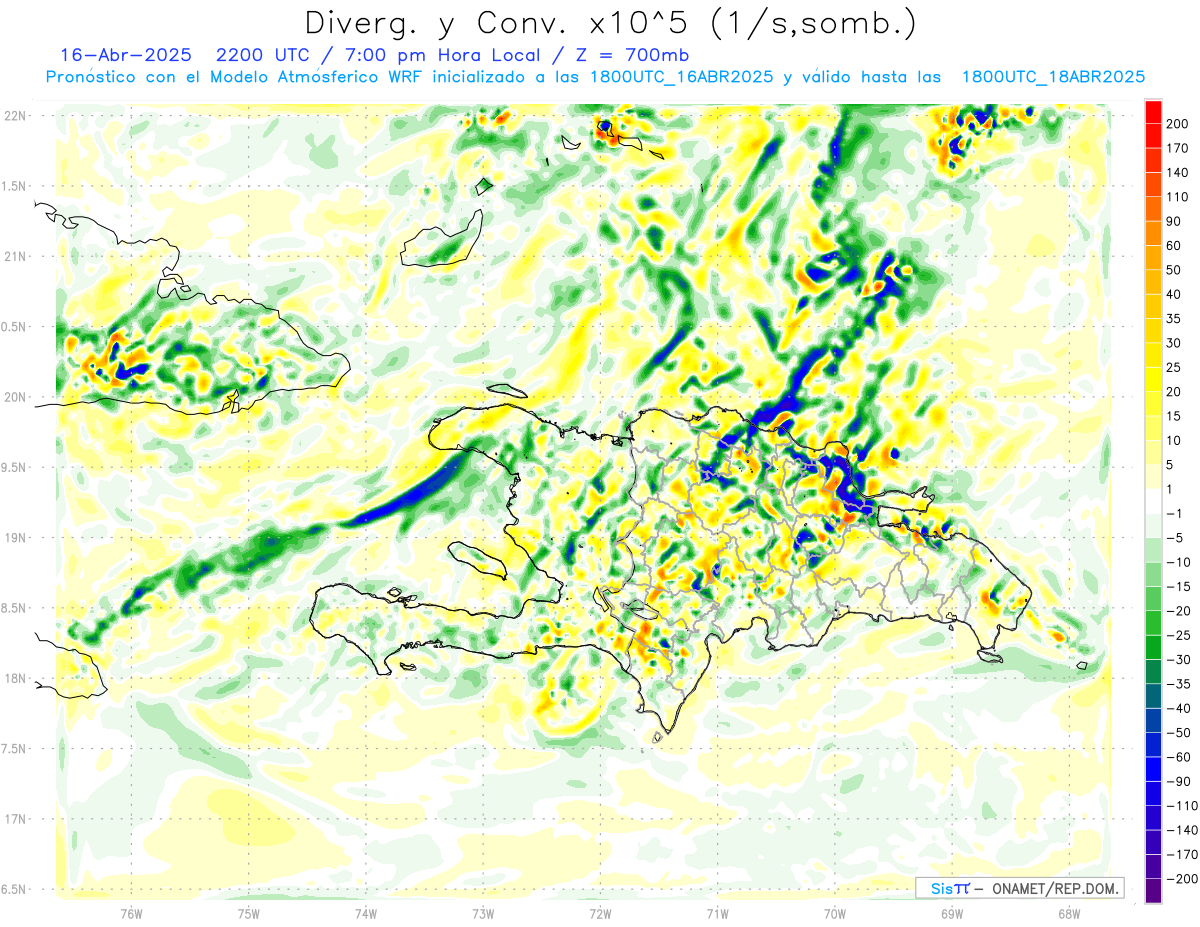Click the colorbar value '-90'
The image size is (1200, 927).
pos(1179,782)
